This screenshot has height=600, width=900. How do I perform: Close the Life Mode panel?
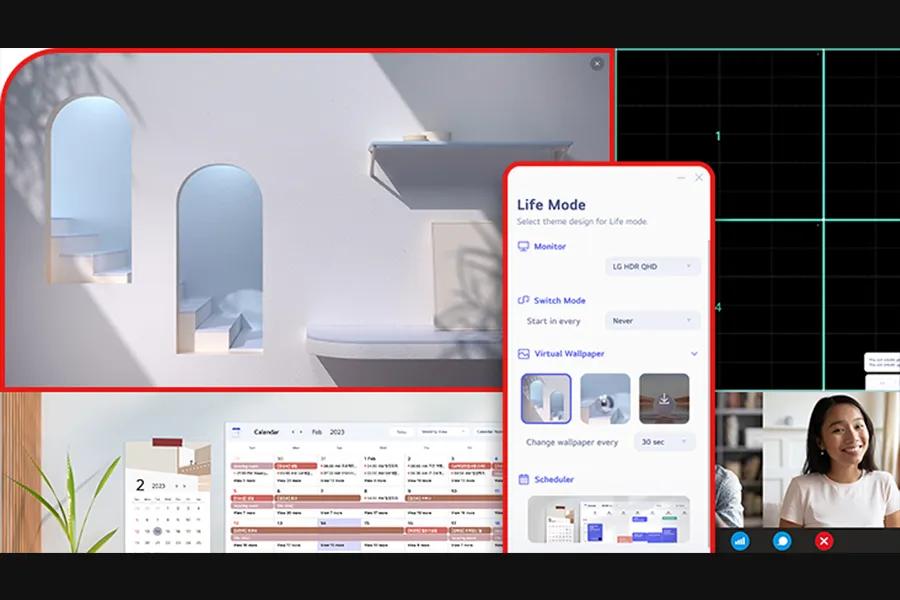point(698,177)
